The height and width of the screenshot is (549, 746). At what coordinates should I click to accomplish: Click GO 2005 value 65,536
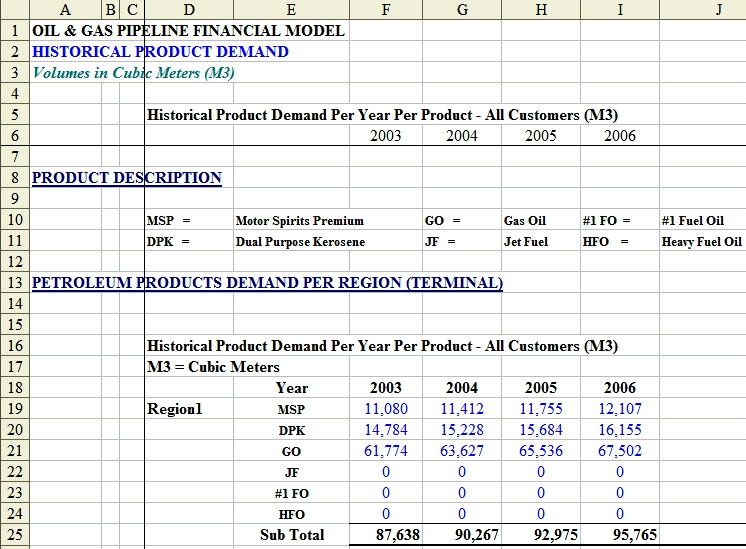click(541, 451)
